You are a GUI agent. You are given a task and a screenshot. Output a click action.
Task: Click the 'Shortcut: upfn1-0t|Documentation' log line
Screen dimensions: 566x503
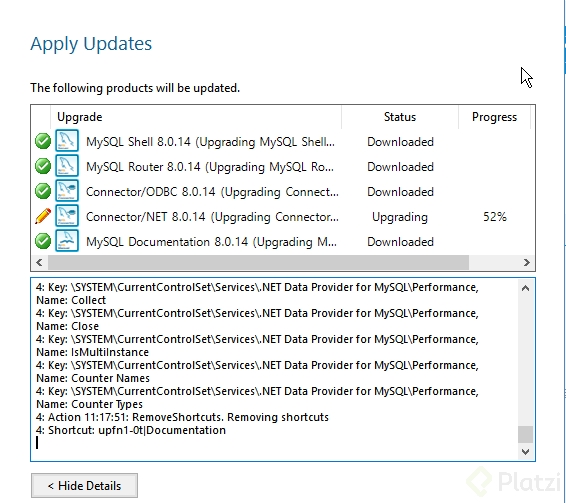click(131, 430)
